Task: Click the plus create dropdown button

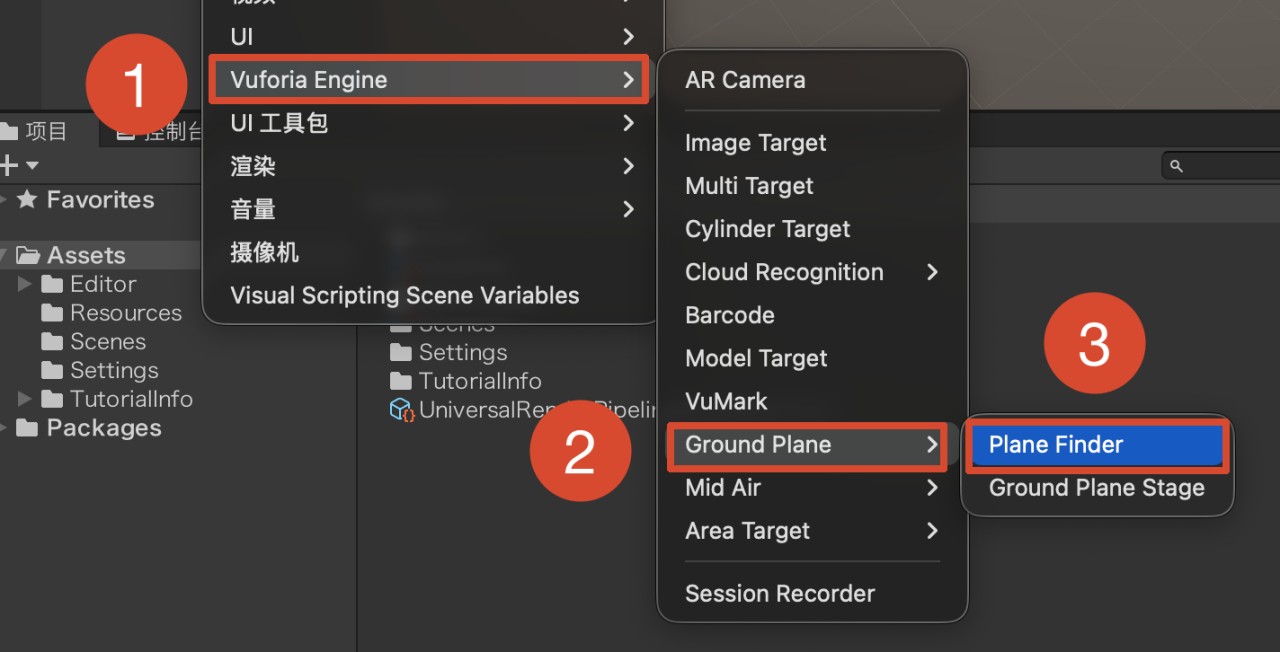Action: click(19, 165)
